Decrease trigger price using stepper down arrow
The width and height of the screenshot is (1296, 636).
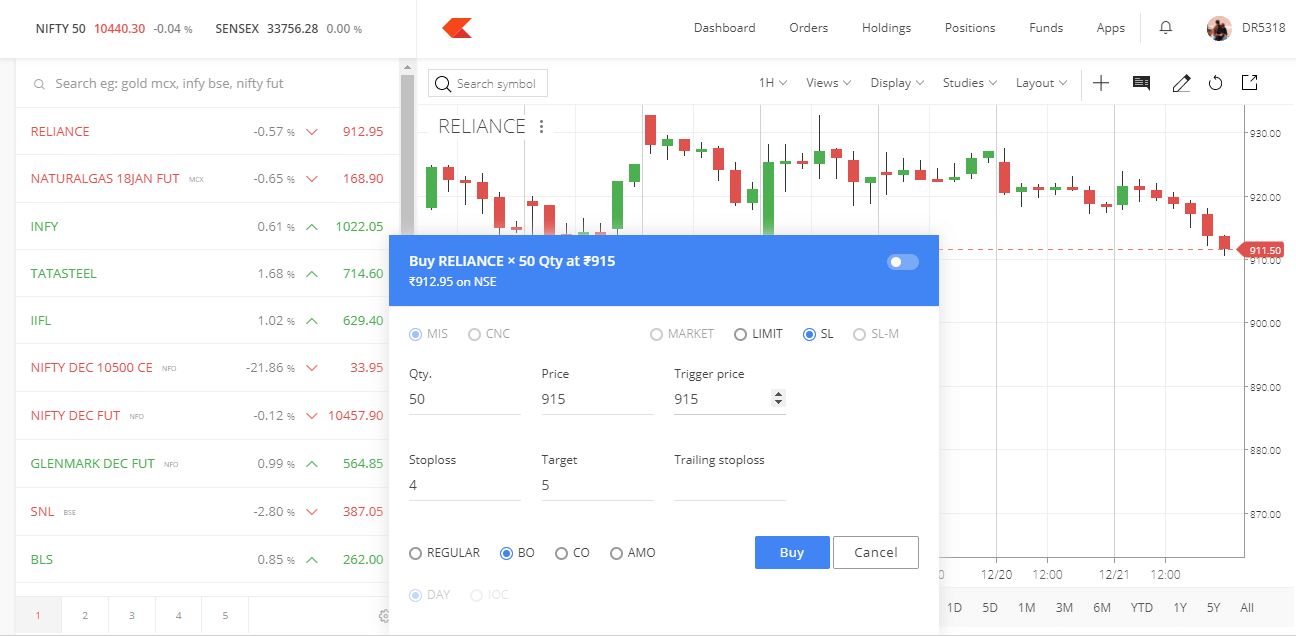pos(779,403)
